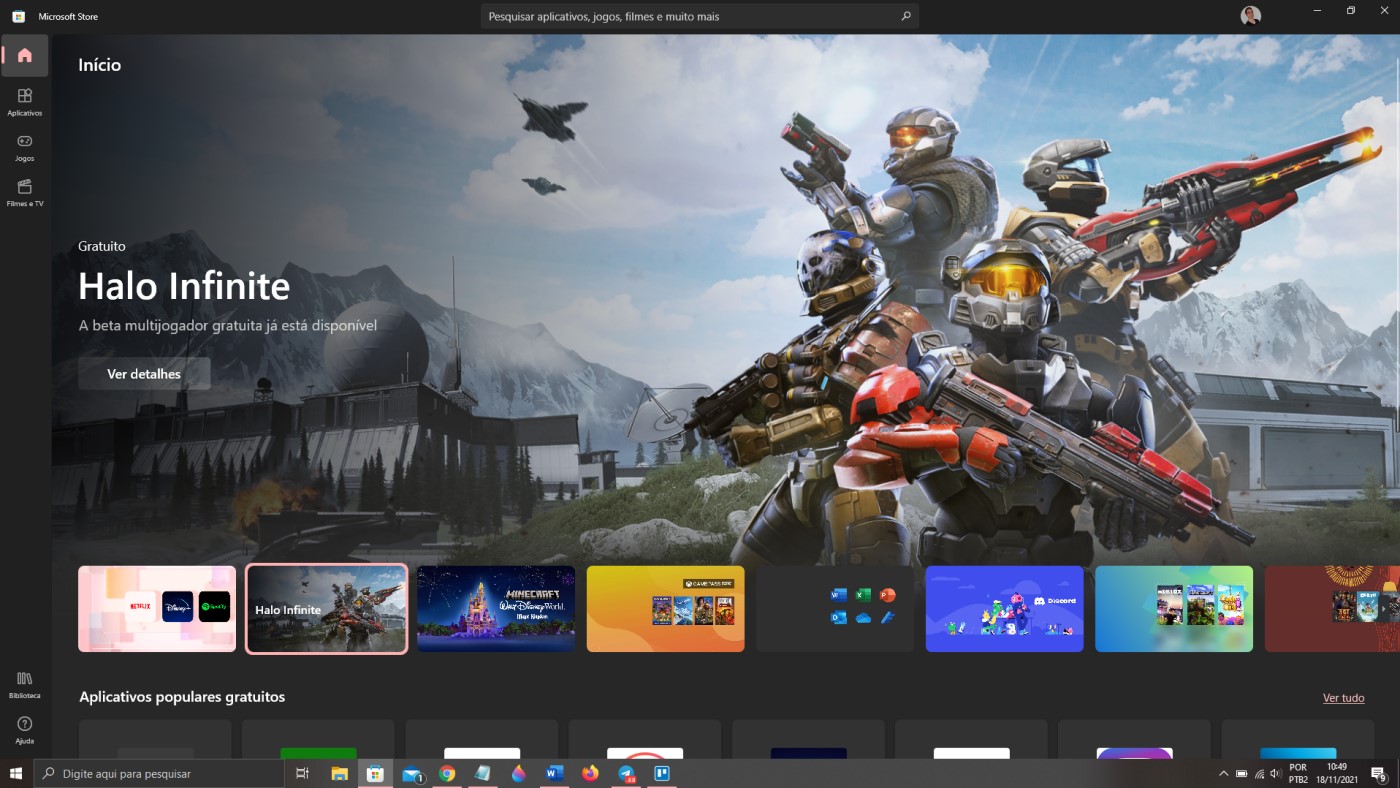
Task: Click Aplicativos populares gratuitos heading
Action: 182,697
